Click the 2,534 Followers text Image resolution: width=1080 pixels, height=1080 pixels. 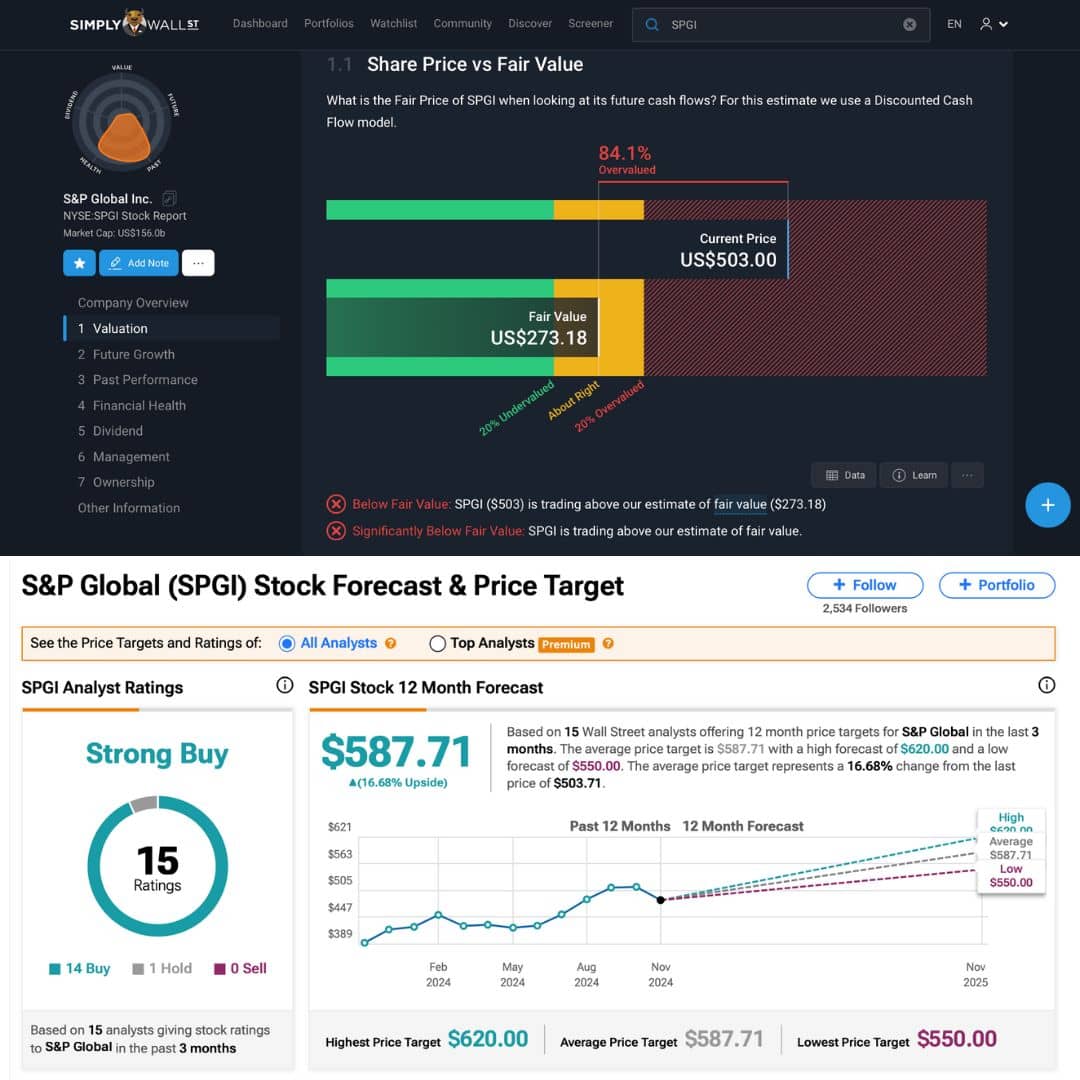[x=864, y=608]
